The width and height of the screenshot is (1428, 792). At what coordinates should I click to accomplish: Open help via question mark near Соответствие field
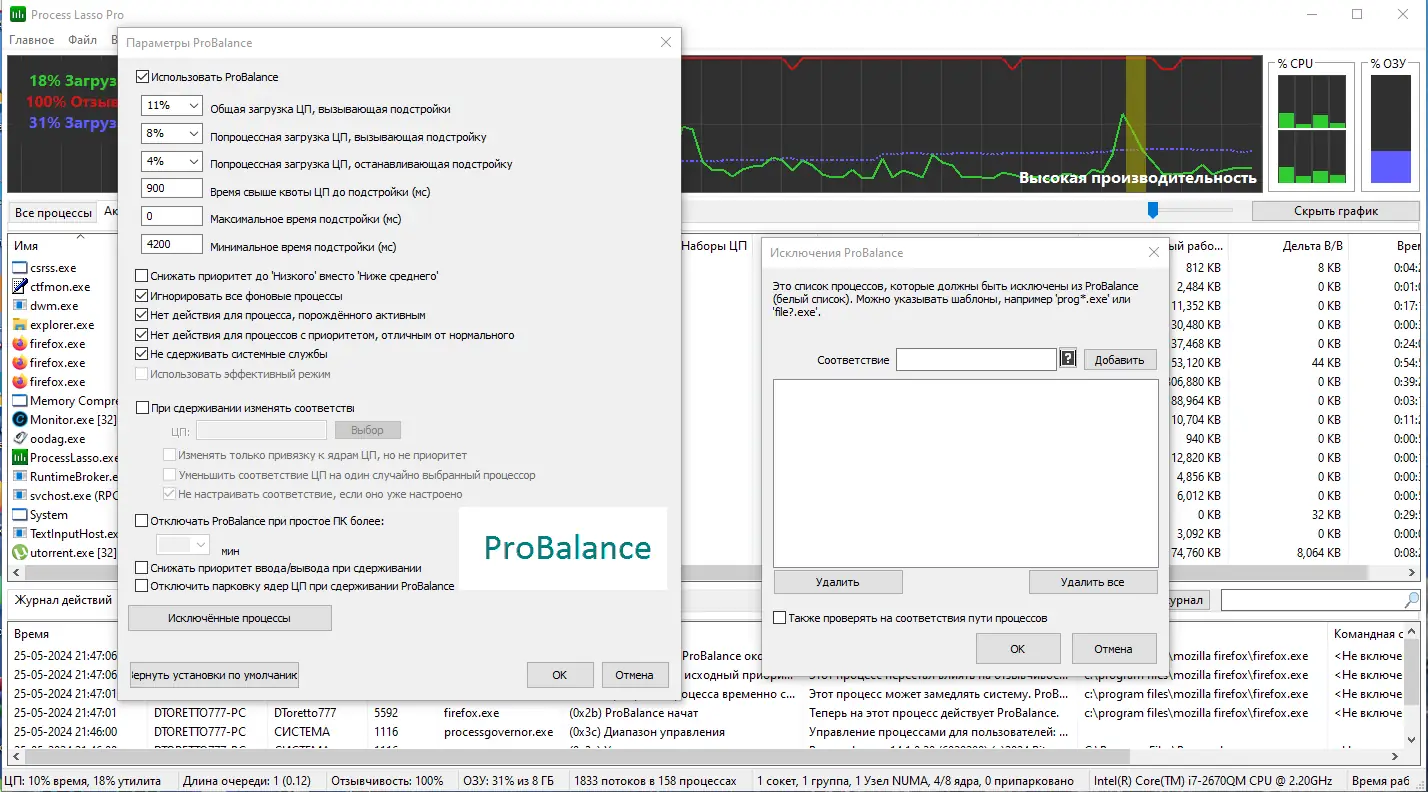tap(1068, 357)
